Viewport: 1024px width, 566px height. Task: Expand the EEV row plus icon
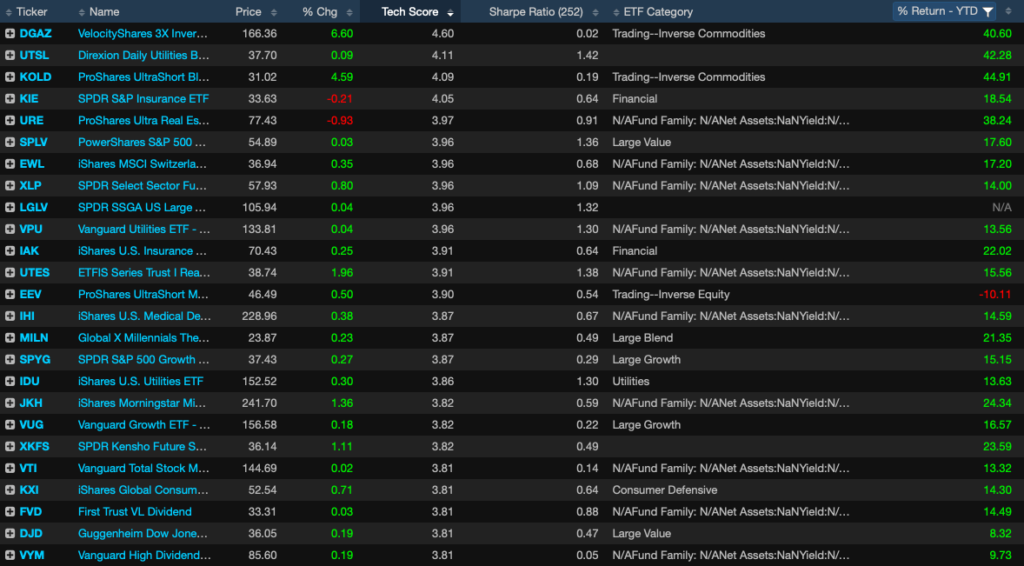[x=10, y=294]
